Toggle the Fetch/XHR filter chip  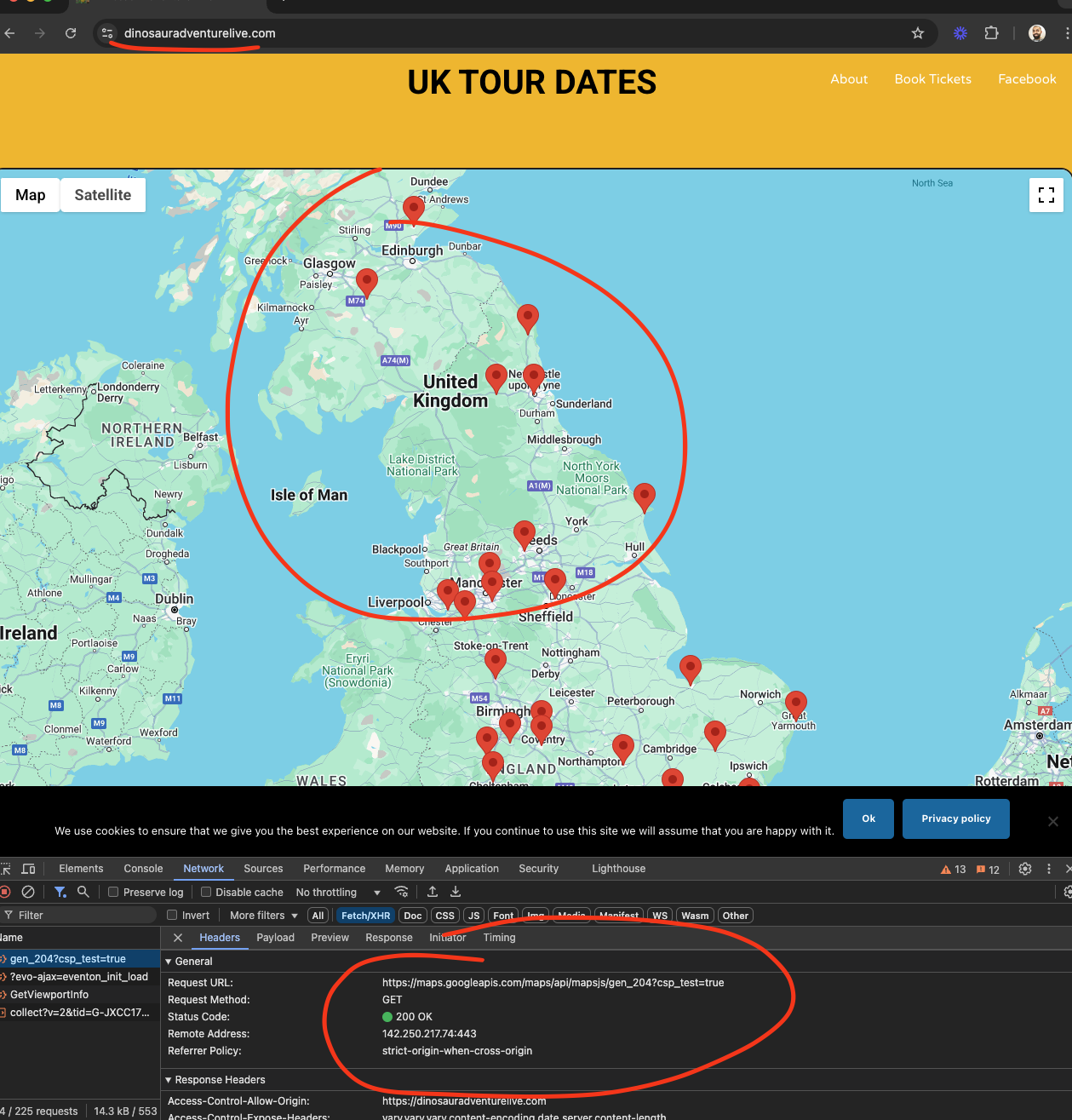click(365, 916)
